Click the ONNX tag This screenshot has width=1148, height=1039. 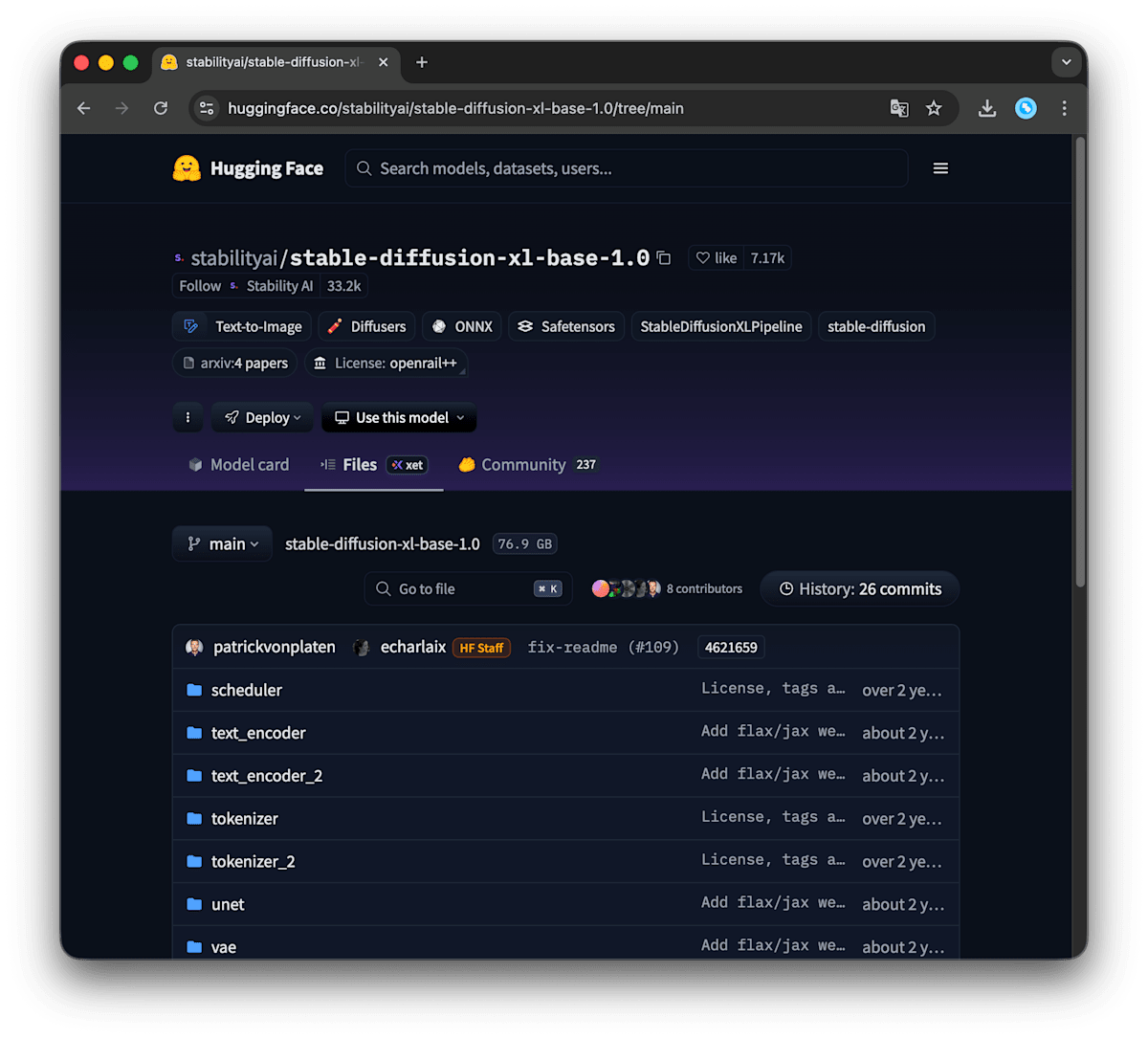click(462, 326)
